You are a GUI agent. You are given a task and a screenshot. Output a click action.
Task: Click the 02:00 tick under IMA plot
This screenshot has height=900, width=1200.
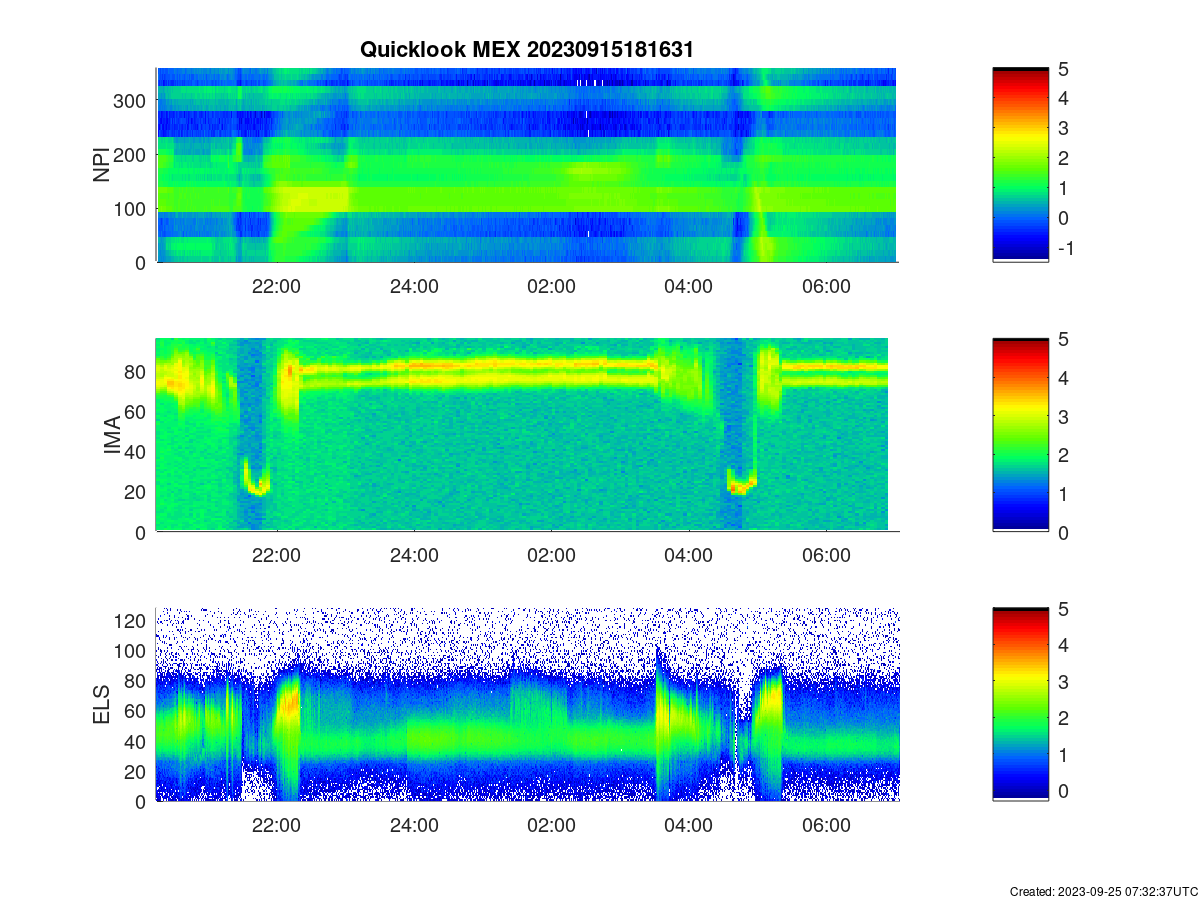point(551,557)
